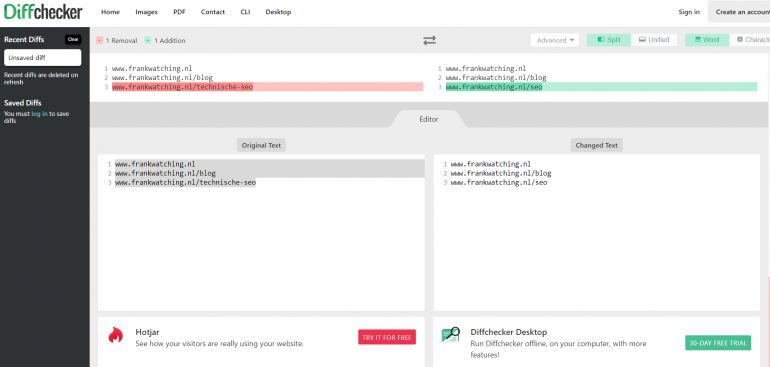Image resolution: width=770 pixels, height=367 pixels.
Task: Click the Changed Text label
Action: 597,145
